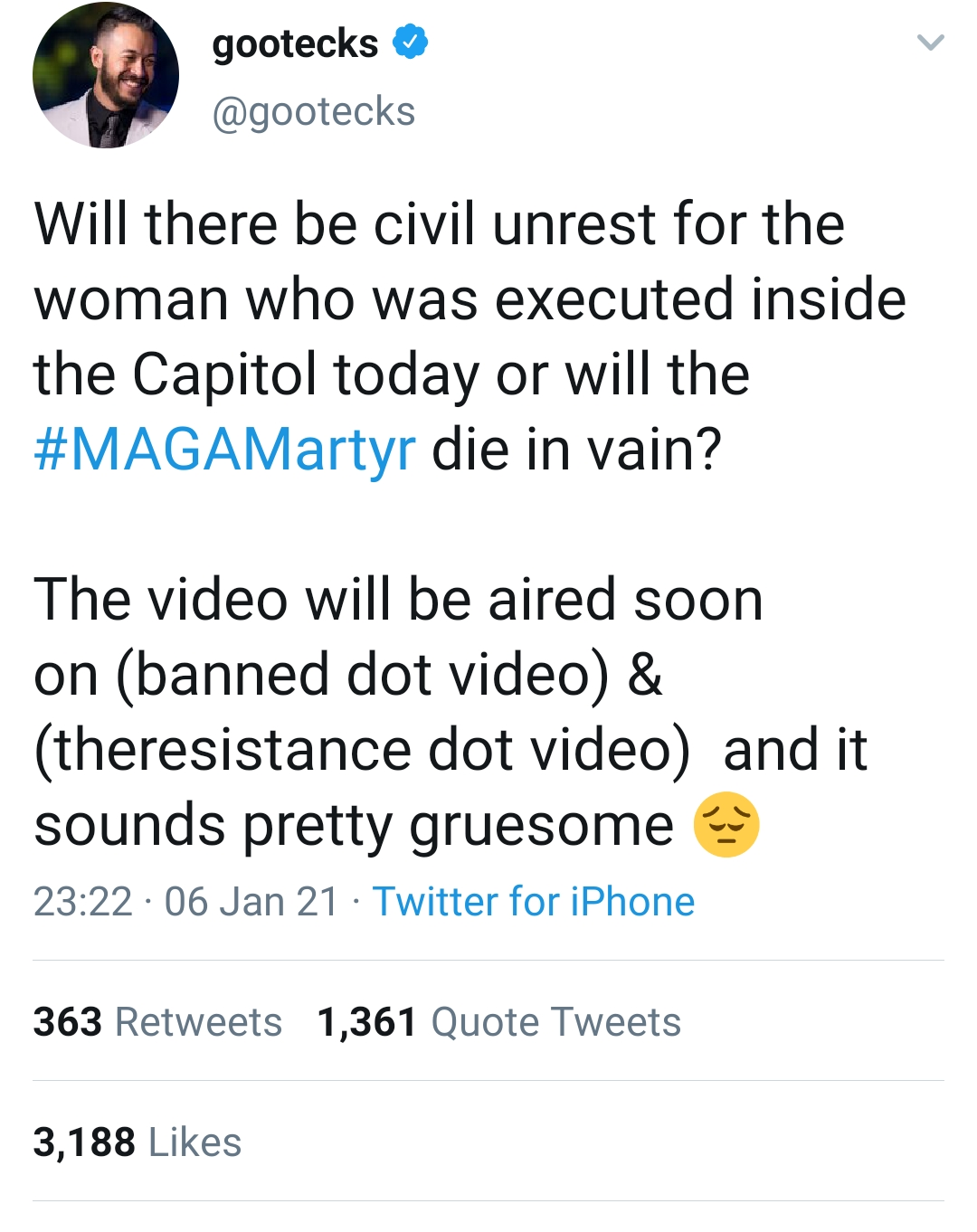Click the "The video will be aired soon" line

[398, 600]
